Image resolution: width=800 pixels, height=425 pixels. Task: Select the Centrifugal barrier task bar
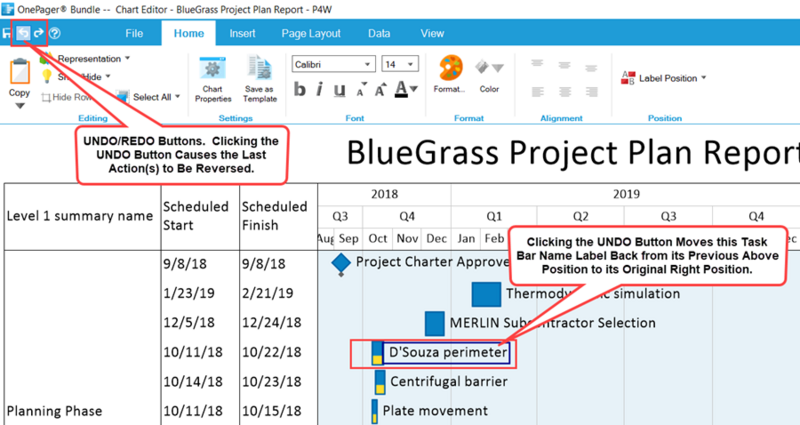(x=380, y=382)
